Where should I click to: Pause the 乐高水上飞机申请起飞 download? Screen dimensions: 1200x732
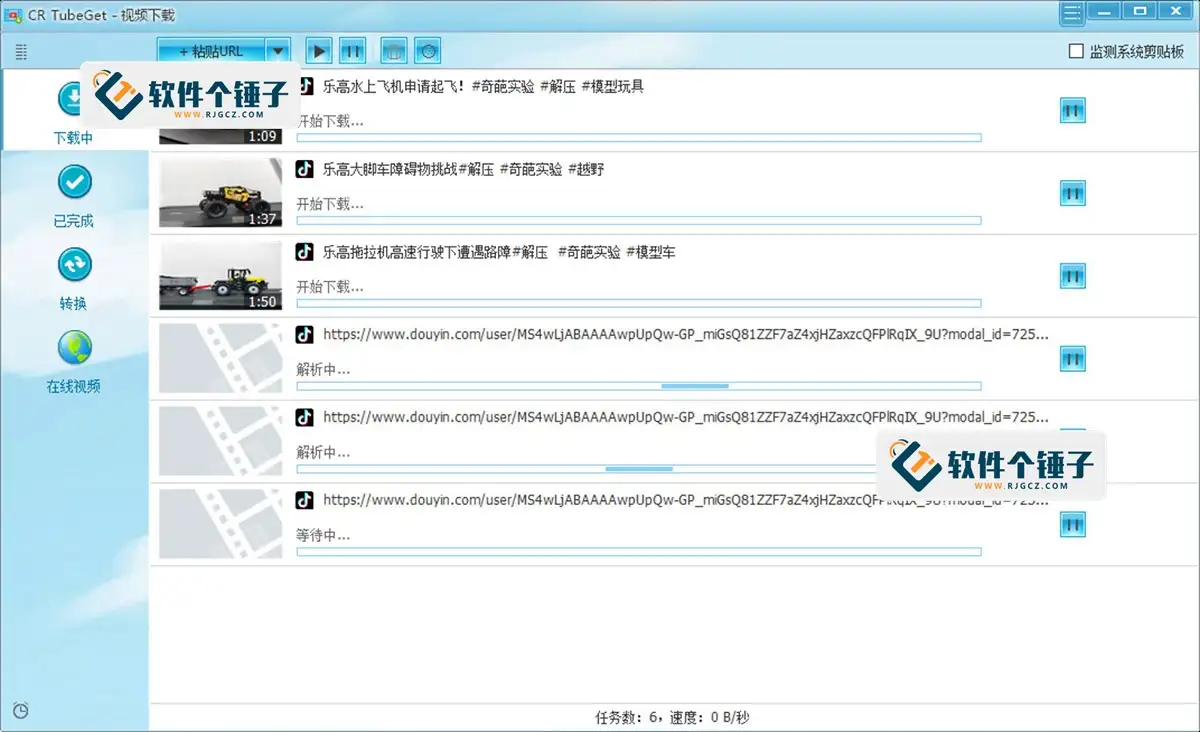[1073, 111]
